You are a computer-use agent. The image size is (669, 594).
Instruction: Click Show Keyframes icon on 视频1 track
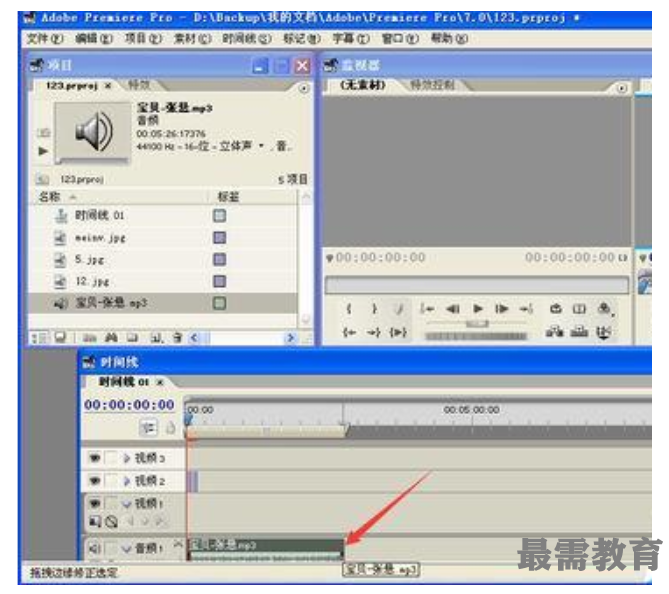tap(111, 521)
